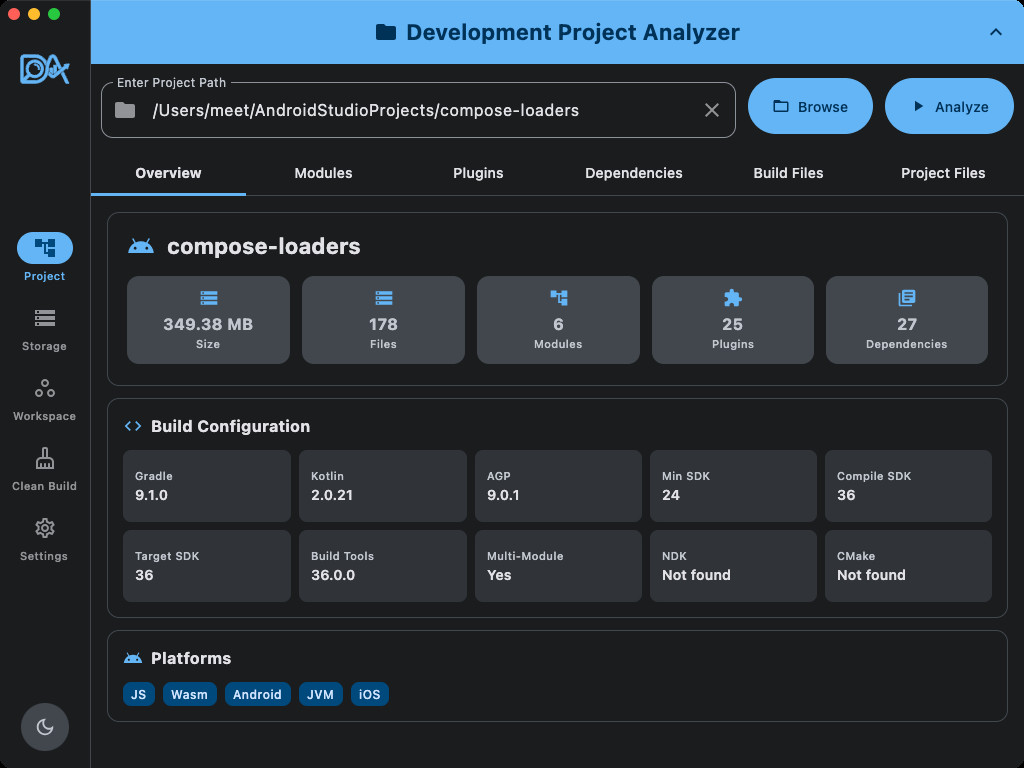Open the Build Files tab
This screenshot has height=768, width=1024.
[788, 173]
